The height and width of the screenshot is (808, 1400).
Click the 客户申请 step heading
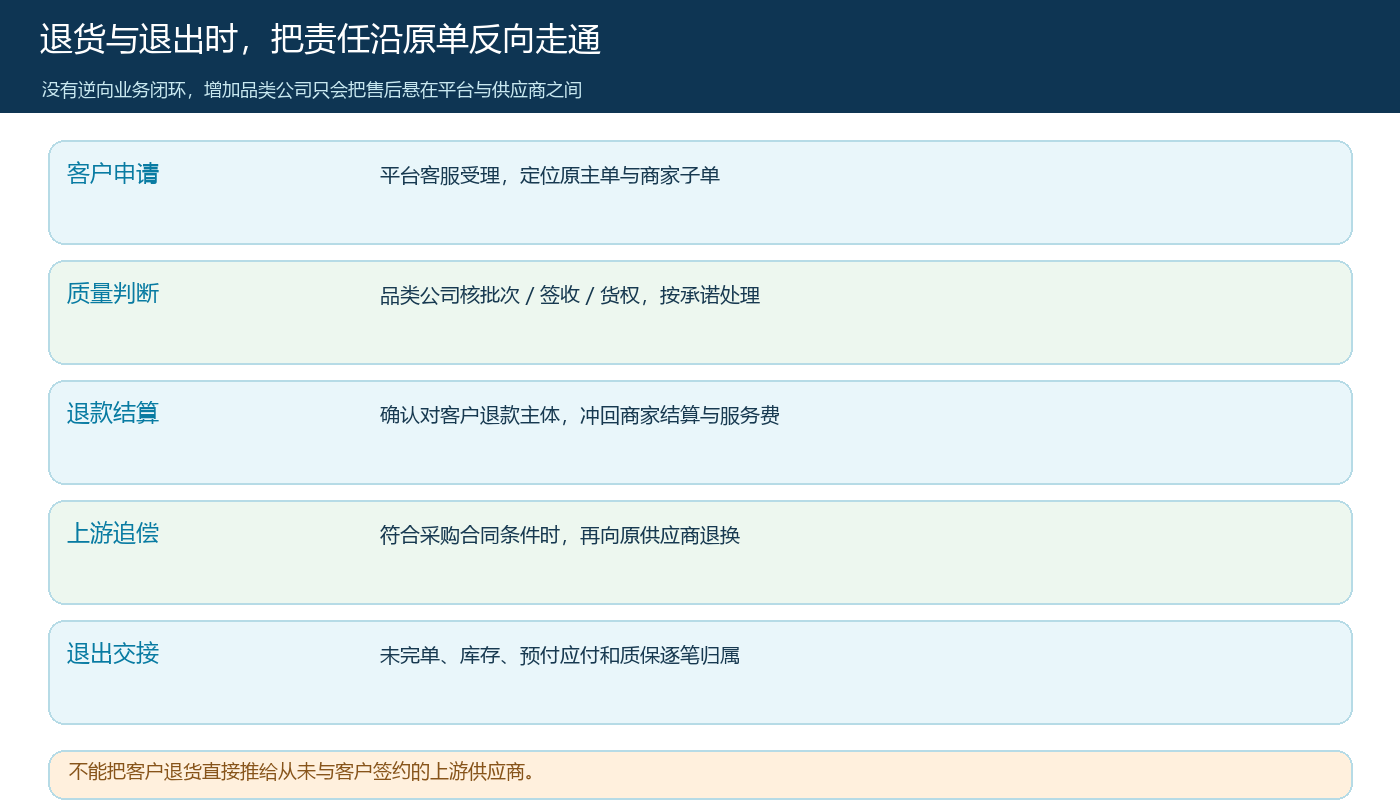click(x=113, y=174)
